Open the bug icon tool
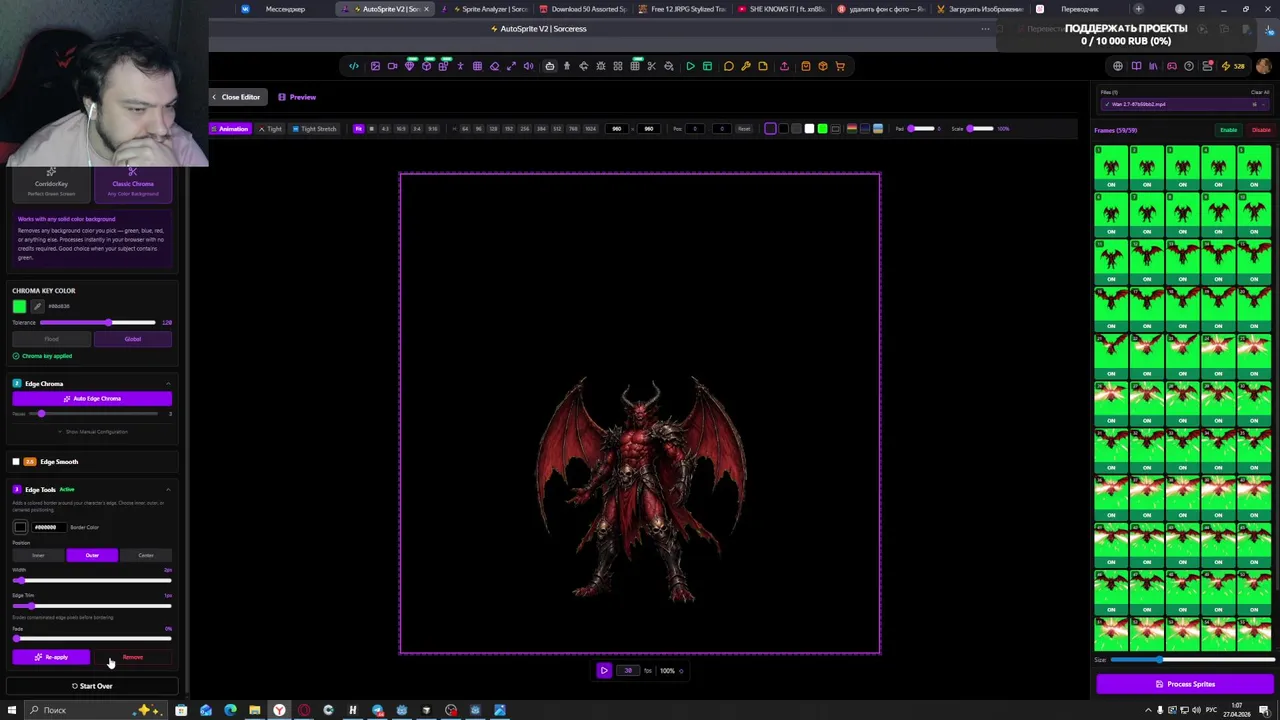 coord(600,66)
